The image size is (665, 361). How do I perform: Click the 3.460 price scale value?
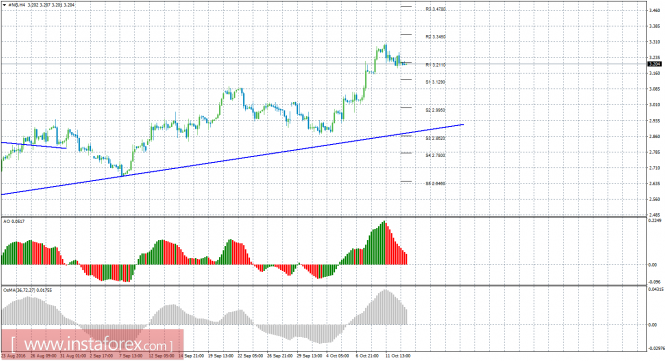(x=654, y=10)
